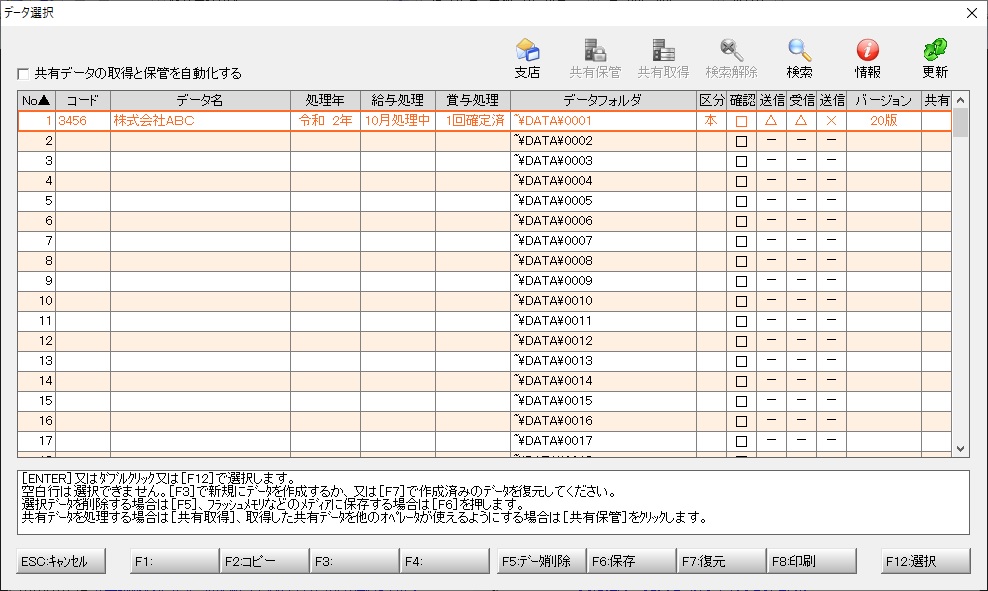The height and width of the screenshot is (591, 988).
Task: Select row number 9
Action: tap(37, 281)
